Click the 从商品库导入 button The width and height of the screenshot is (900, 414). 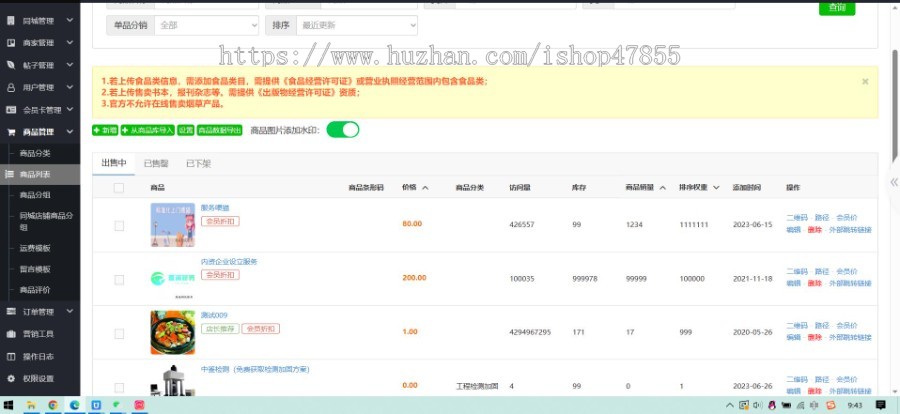tap(148, 130)
